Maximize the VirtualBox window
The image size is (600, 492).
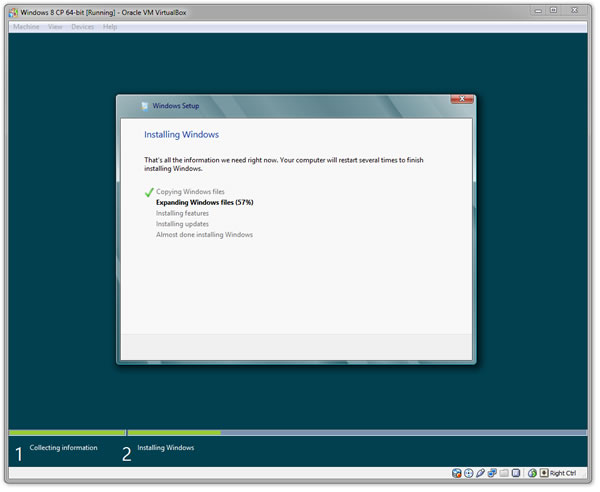pyautogui.click(x=553, y=11)
